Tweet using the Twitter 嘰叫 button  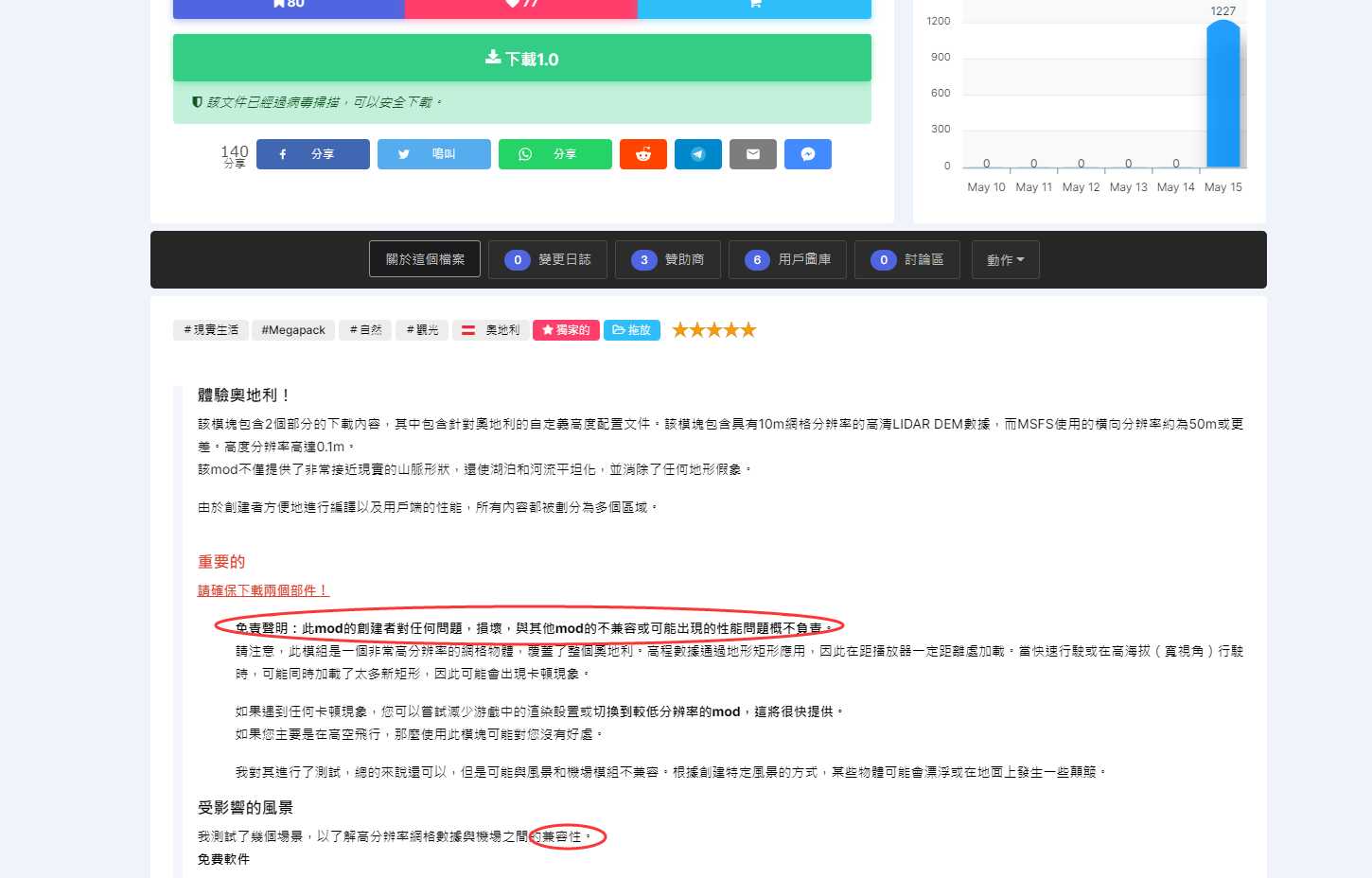433,154
